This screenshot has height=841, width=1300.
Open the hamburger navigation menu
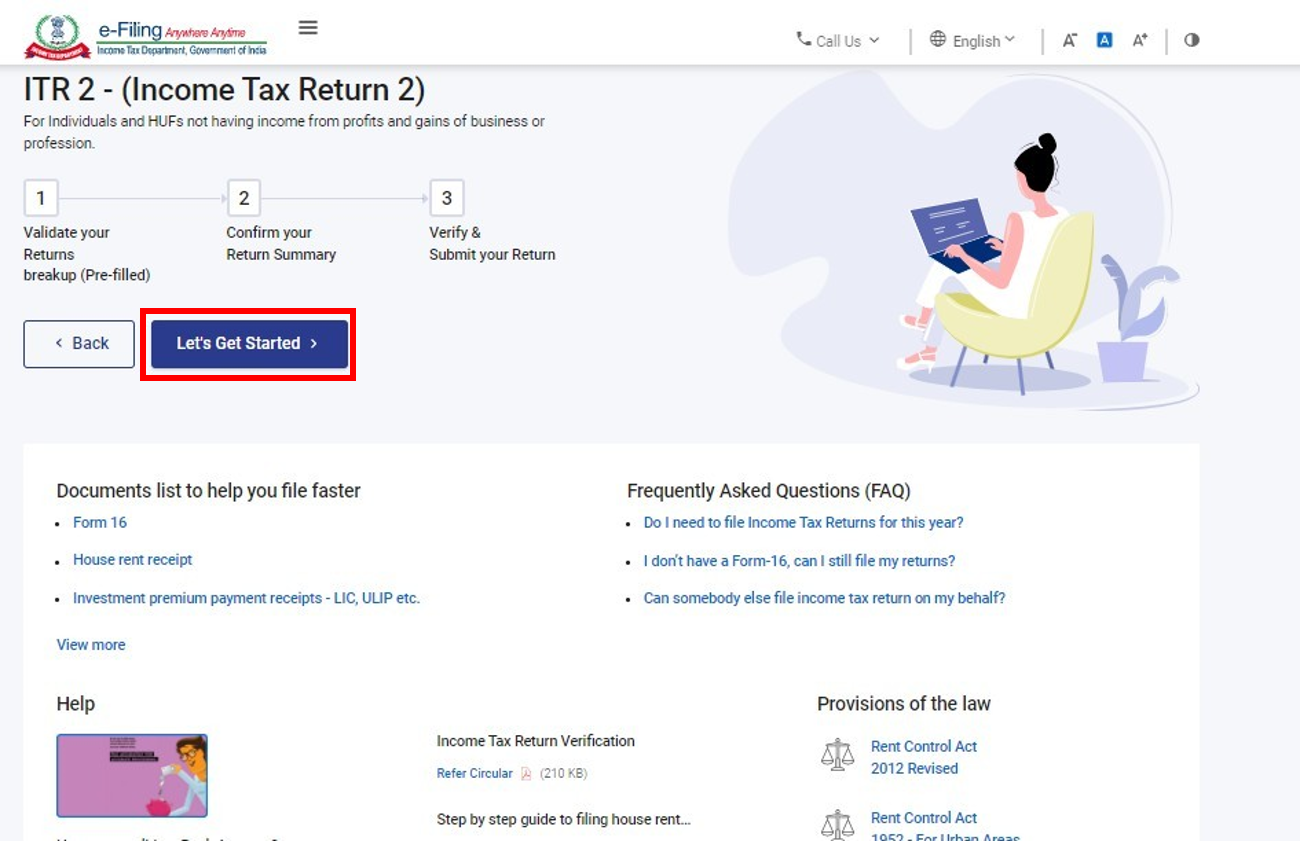[308, 28]
